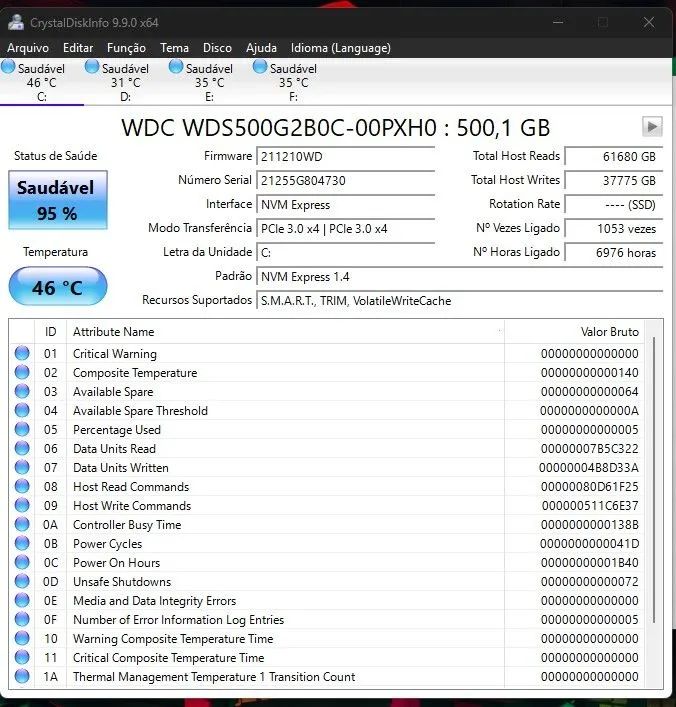Click the Padrão field NVM Express 1.4
Screen dimensions: 676x707
coord(460,277)
